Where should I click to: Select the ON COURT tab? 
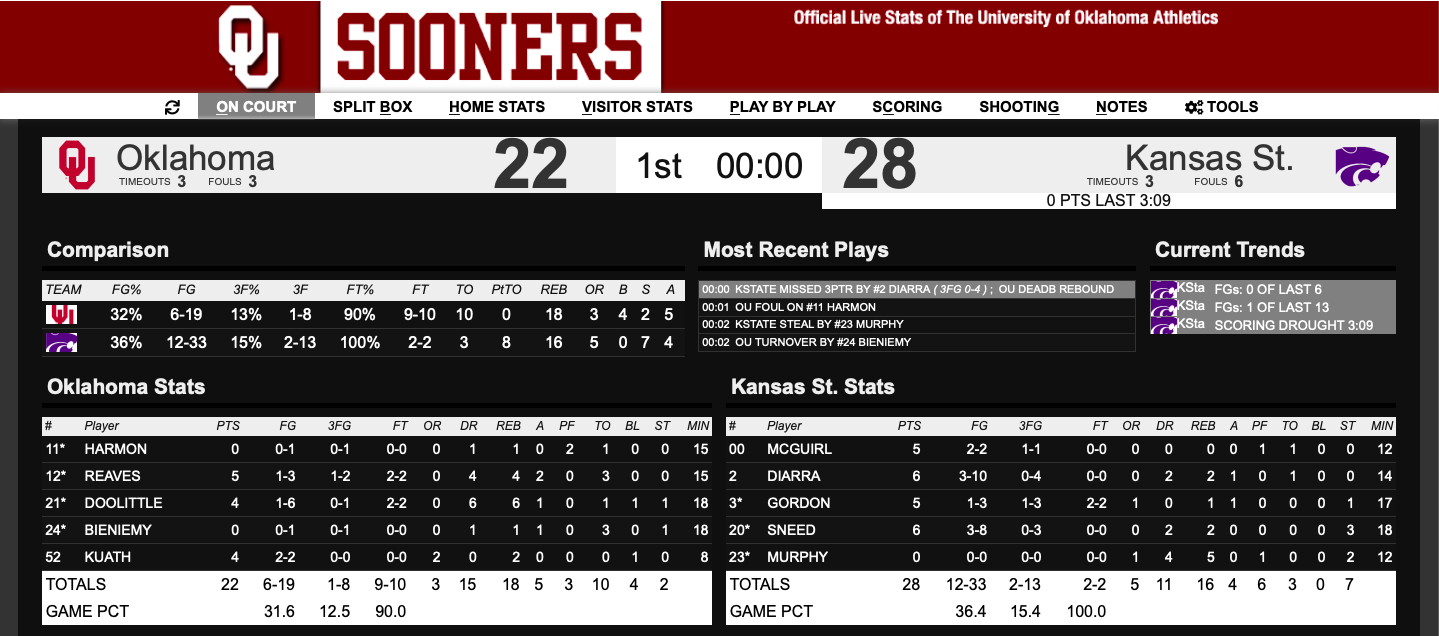click(256, 107)
